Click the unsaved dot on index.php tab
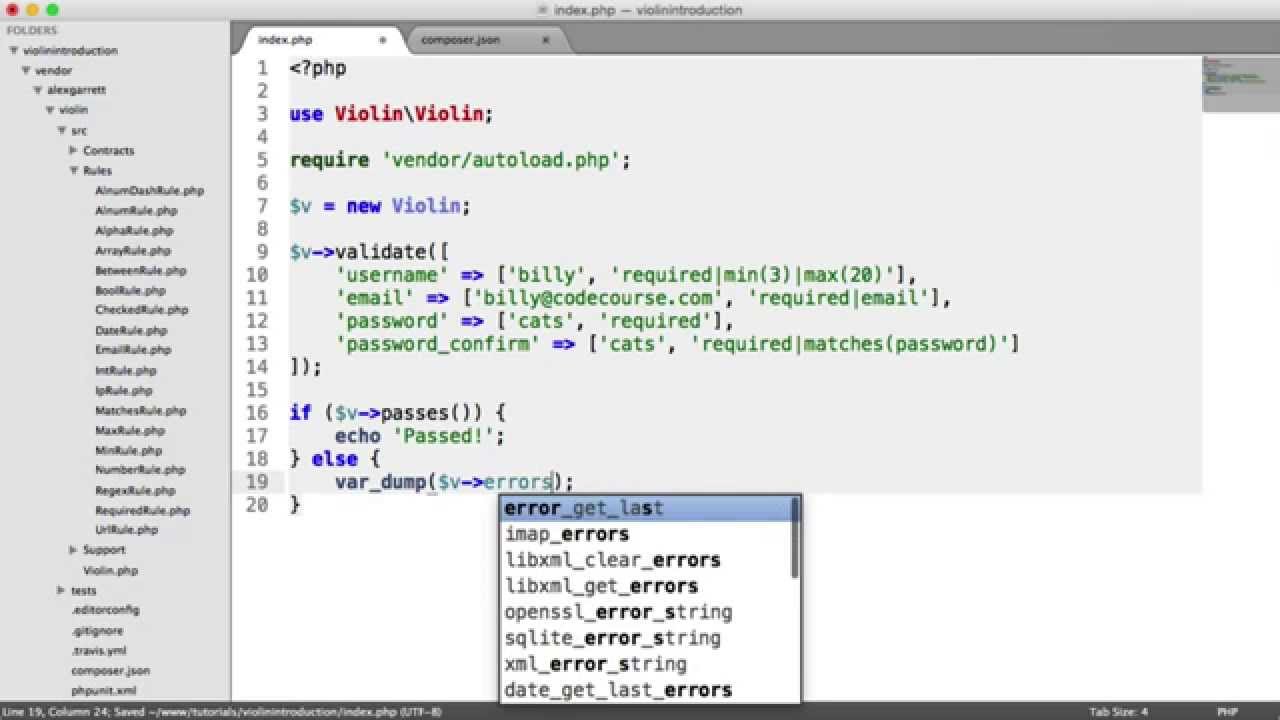1280x720 pixels. (x=382, y=40)
